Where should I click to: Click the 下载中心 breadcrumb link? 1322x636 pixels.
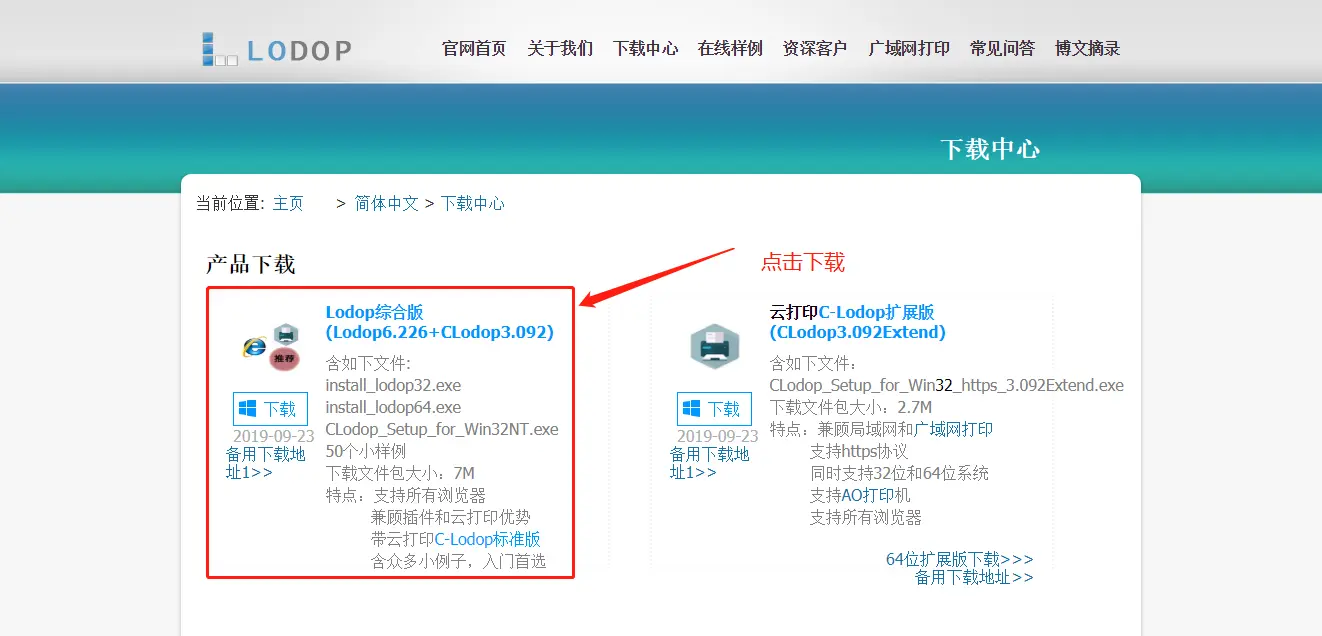point(473,203)
